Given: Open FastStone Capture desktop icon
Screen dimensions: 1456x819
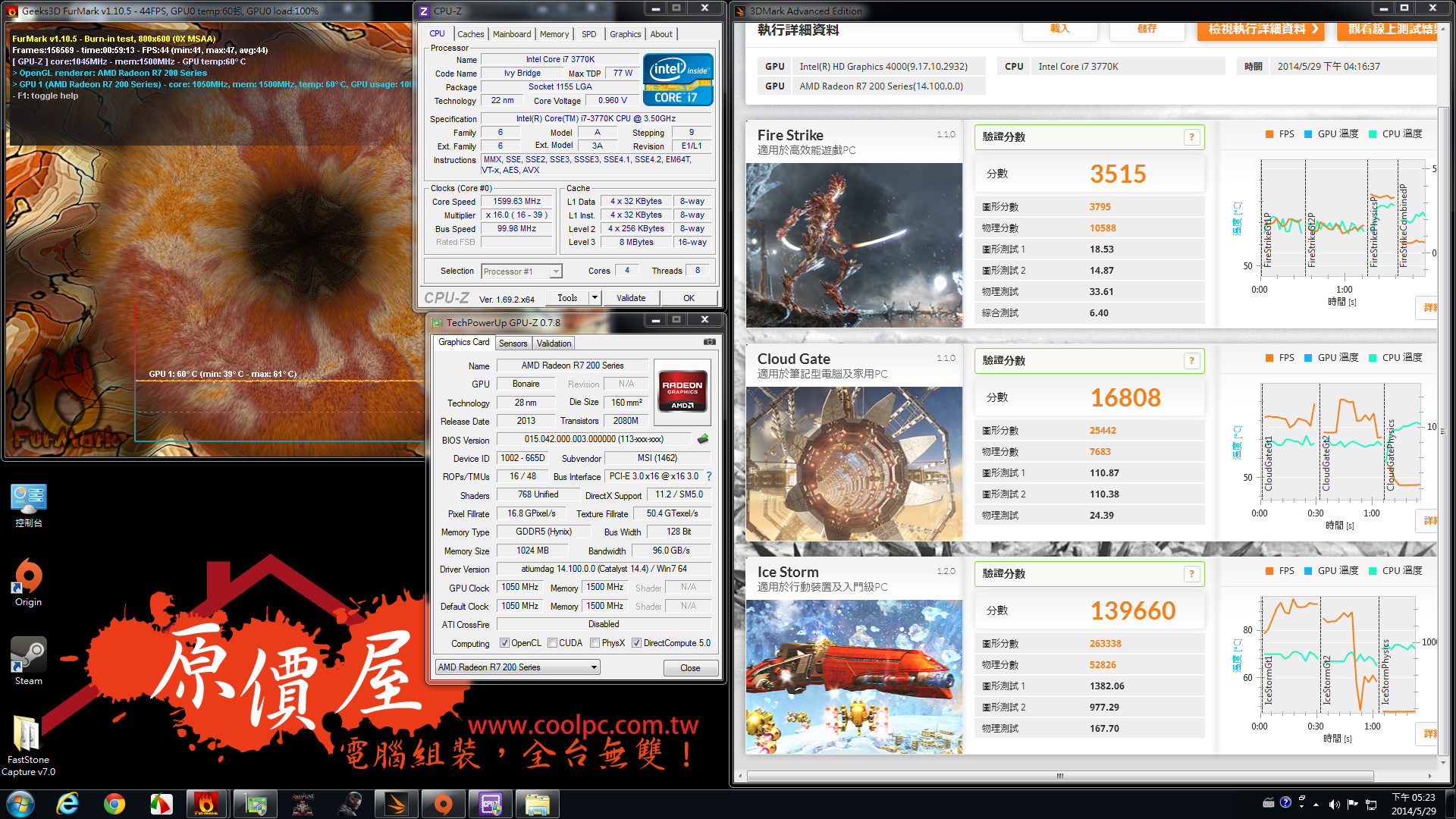Looking at the screenshot, I should [29, 745].
